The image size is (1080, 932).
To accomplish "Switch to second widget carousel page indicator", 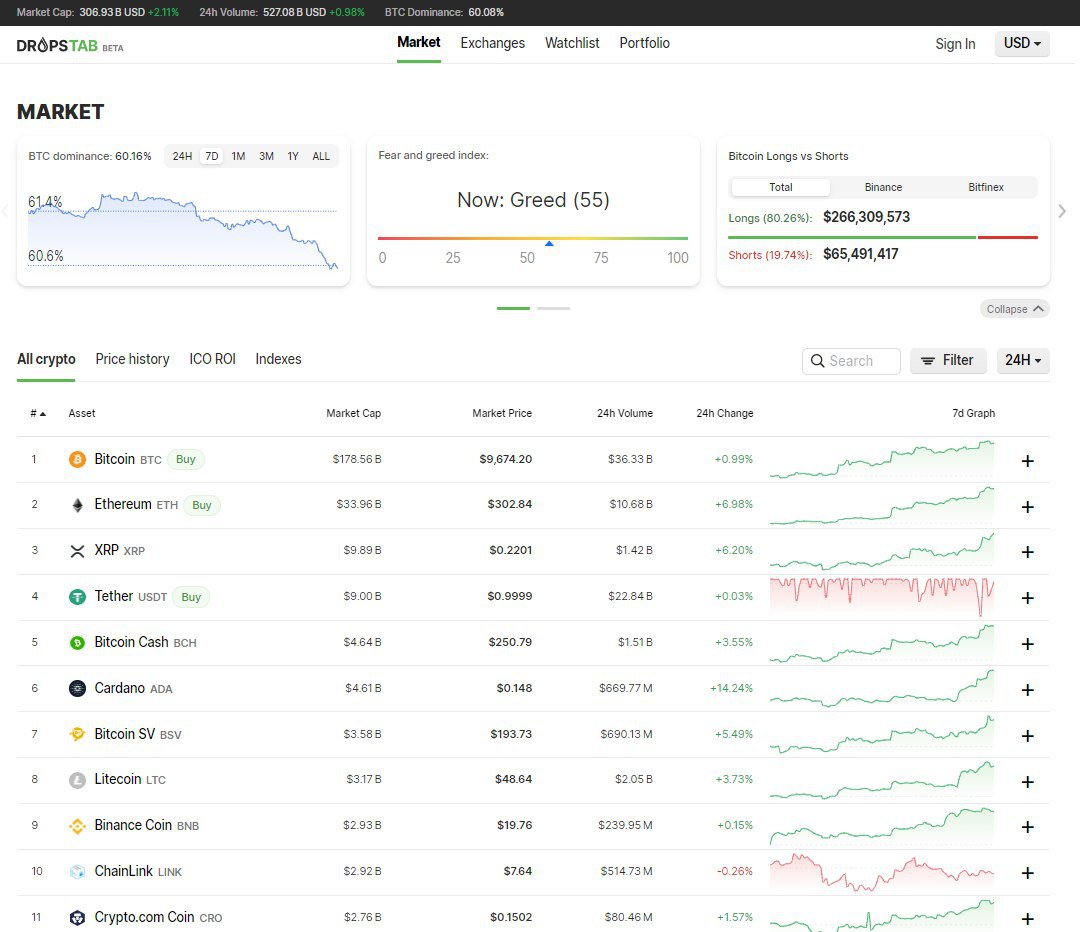I will [x=553, y=309].
